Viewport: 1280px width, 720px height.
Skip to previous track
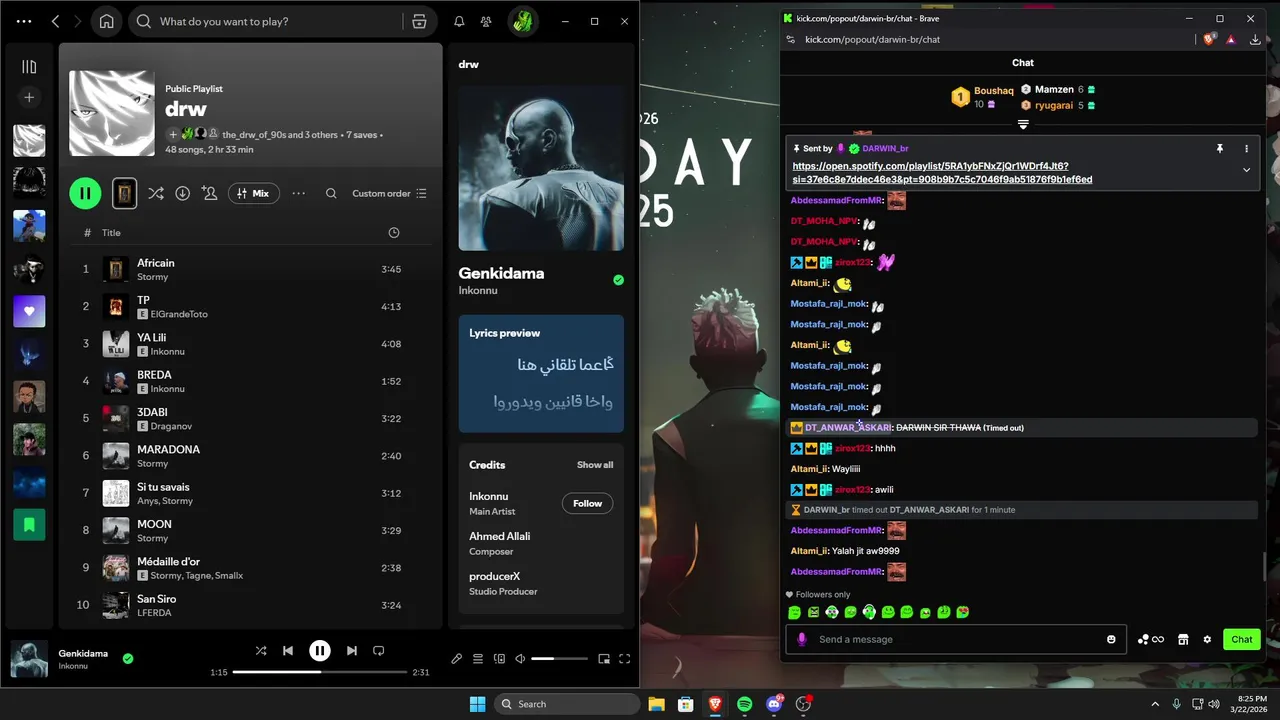[288, 650]
